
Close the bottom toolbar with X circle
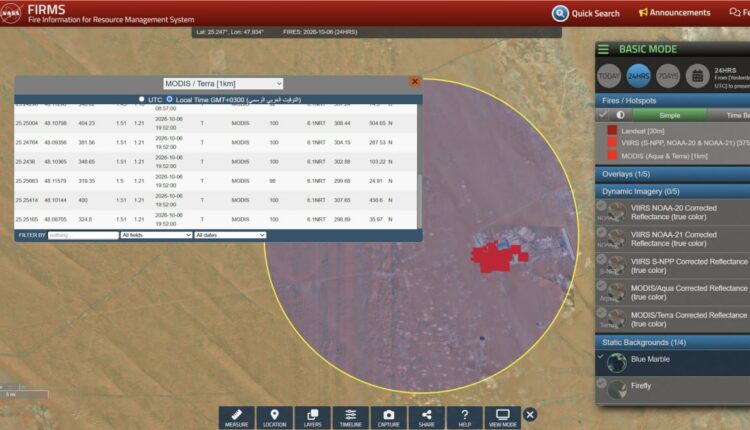[x=529, y=415]
